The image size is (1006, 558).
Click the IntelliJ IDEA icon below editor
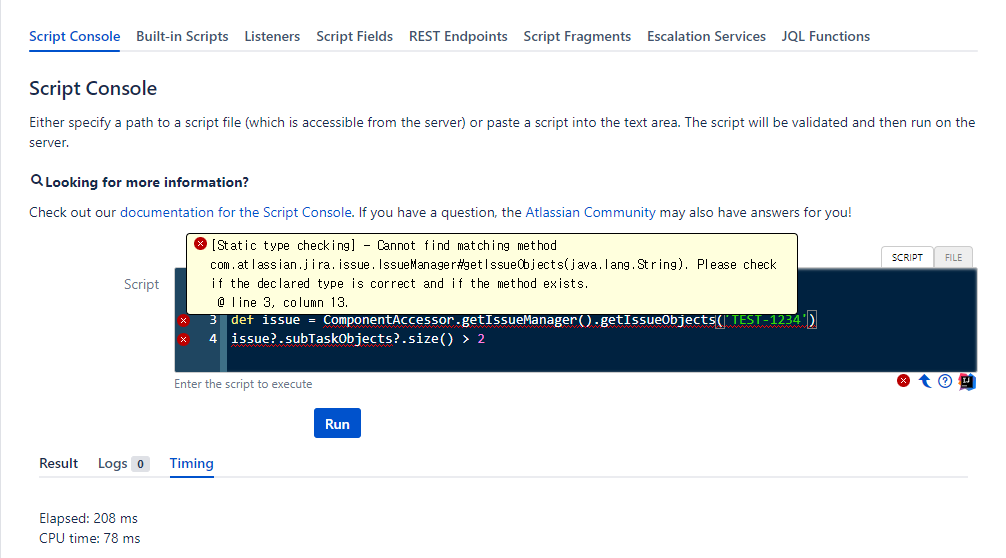(x=966, y=381)
